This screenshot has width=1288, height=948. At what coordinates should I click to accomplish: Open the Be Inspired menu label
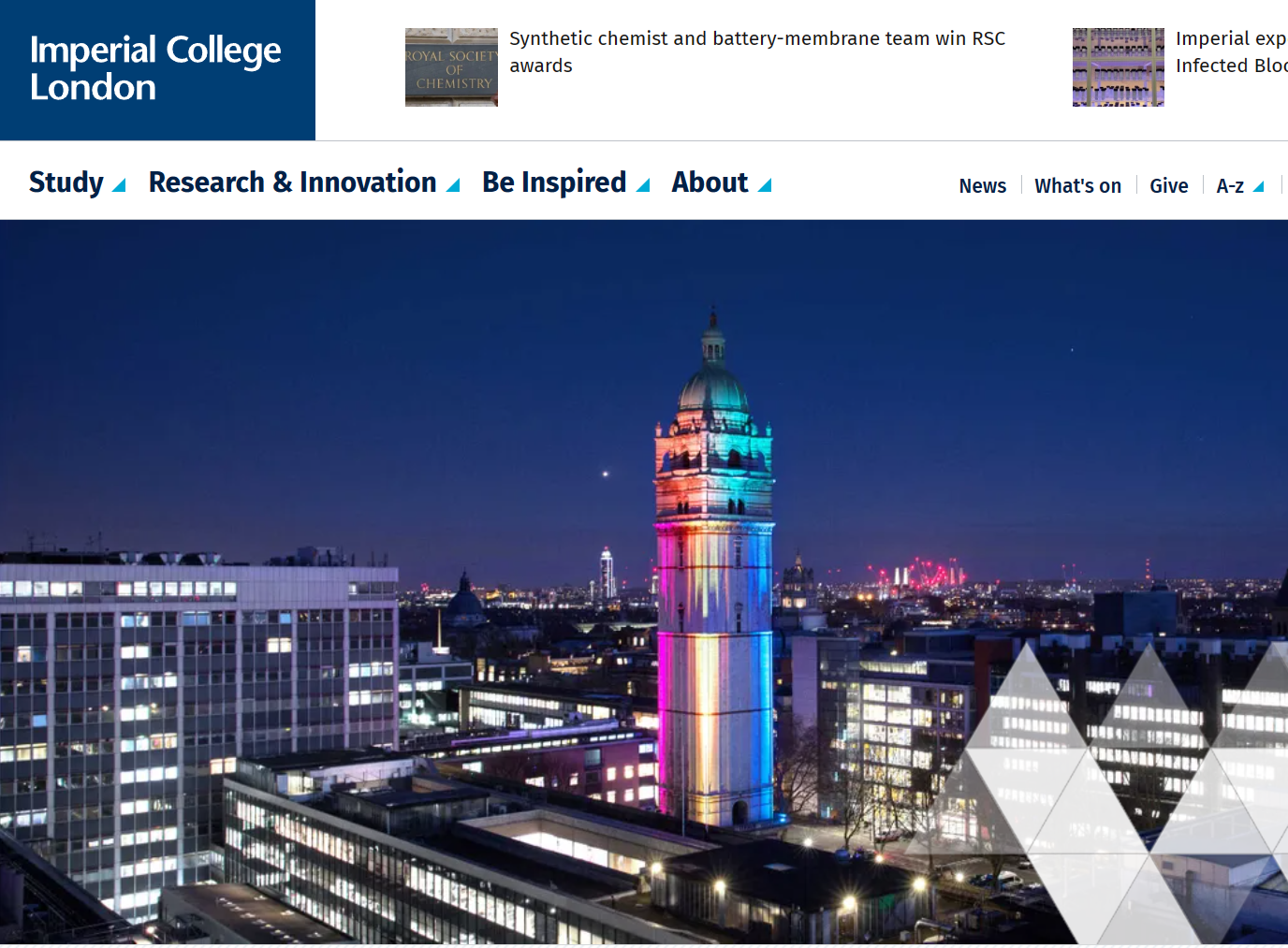coord(554,182)
